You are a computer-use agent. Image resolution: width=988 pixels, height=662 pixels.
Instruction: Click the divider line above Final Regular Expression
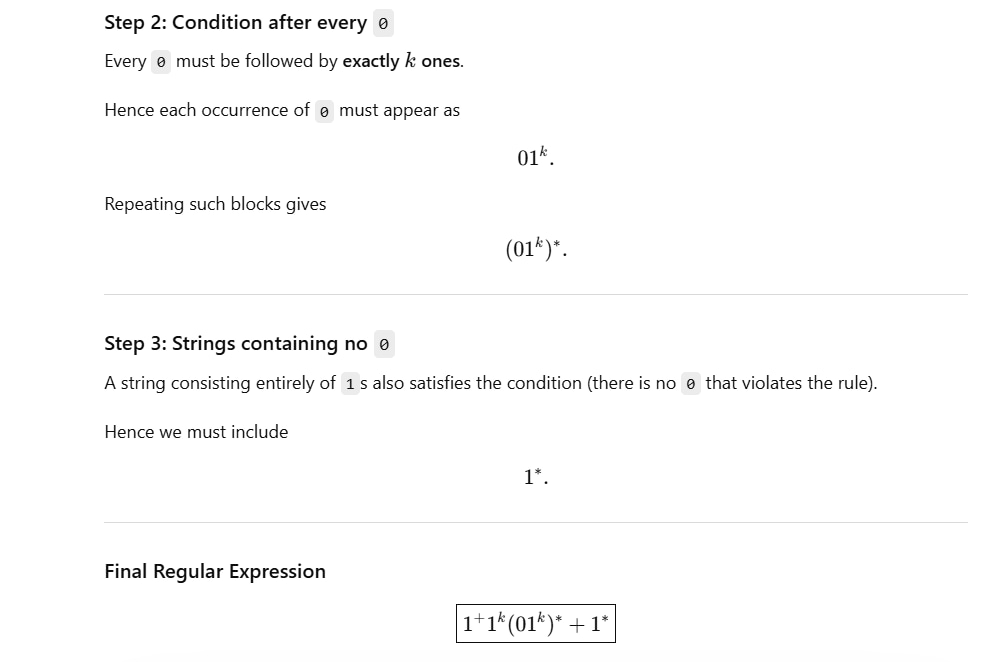[536, 522]
